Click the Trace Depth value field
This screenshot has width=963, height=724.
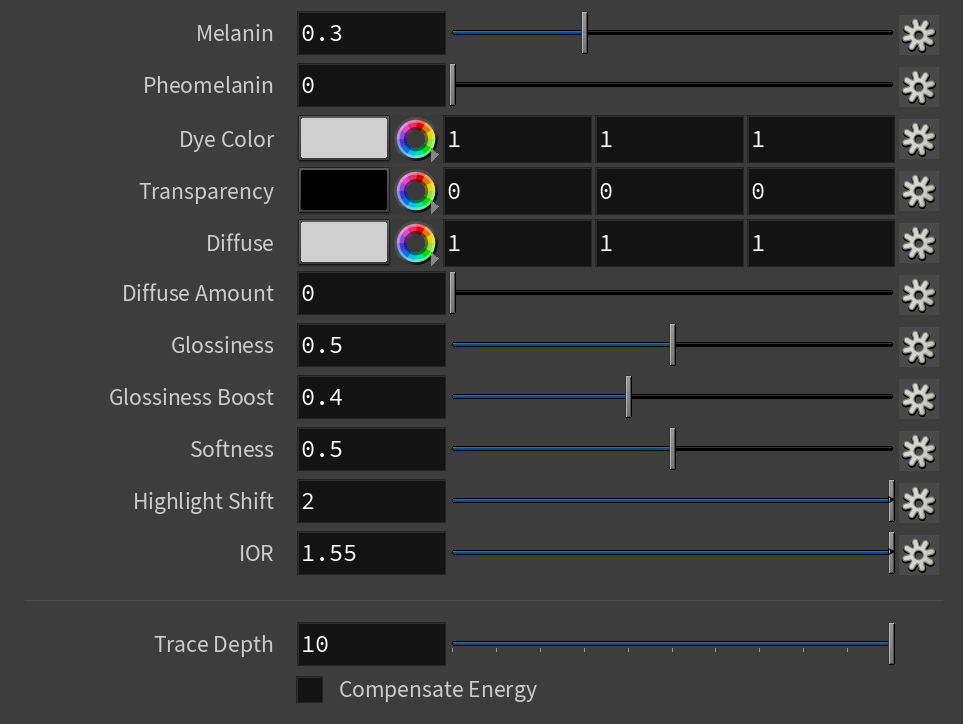[372, 644]
